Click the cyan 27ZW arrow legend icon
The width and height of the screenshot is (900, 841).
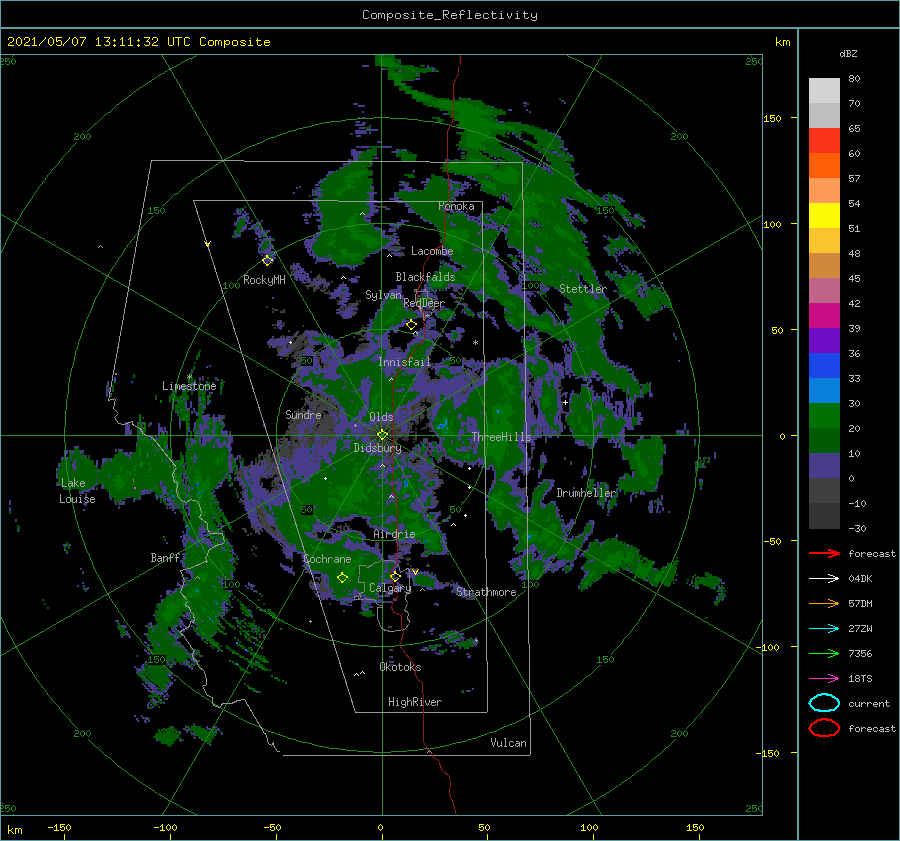pos(824,629)
